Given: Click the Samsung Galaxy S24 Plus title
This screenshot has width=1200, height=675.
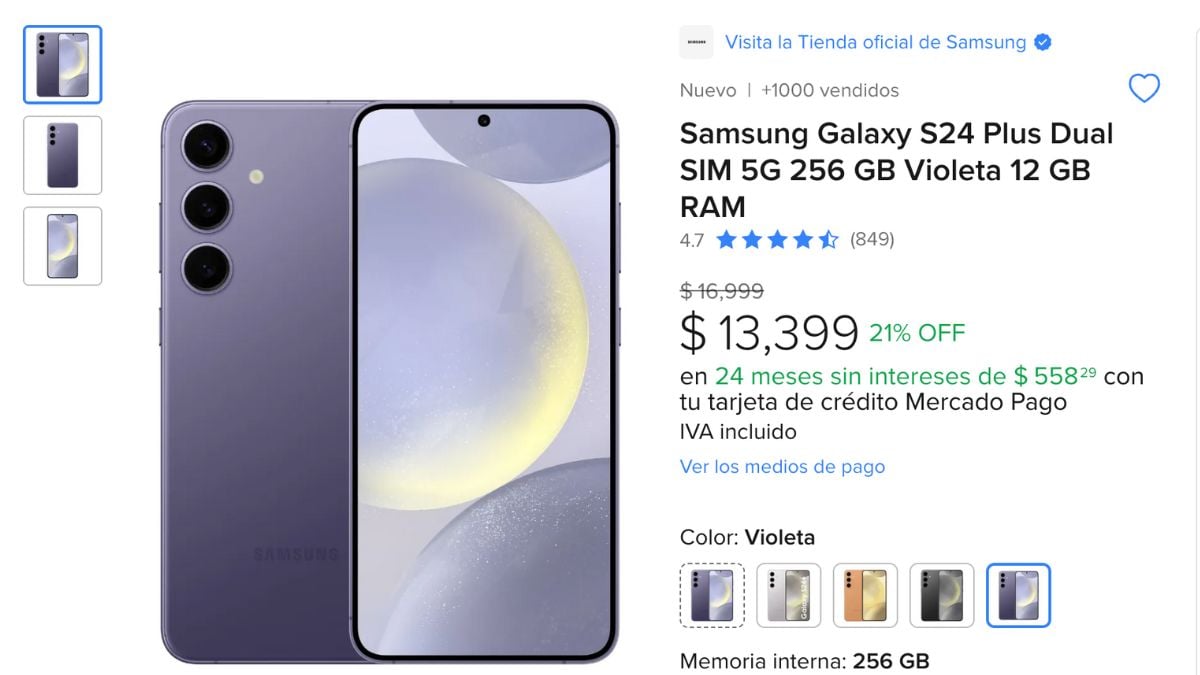Looking at the screenshot, I should coord(897,170).
